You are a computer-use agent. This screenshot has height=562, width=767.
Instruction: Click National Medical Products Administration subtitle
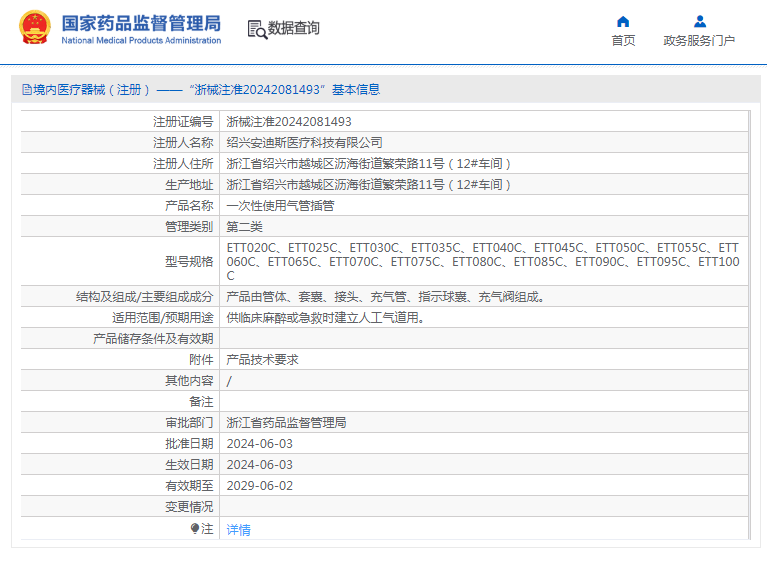pos(141,41)
